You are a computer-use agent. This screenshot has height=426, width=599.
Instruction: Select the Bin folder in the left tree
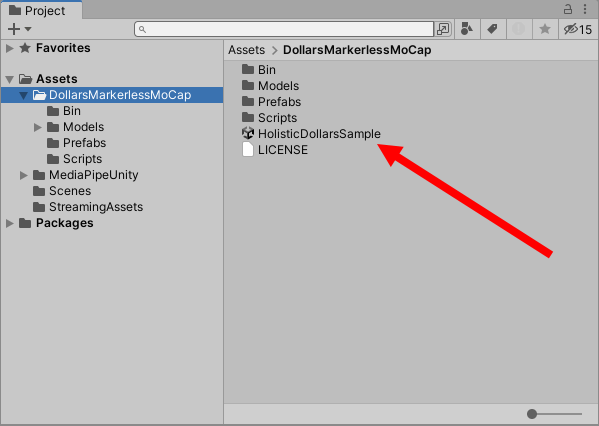[112, 111]
